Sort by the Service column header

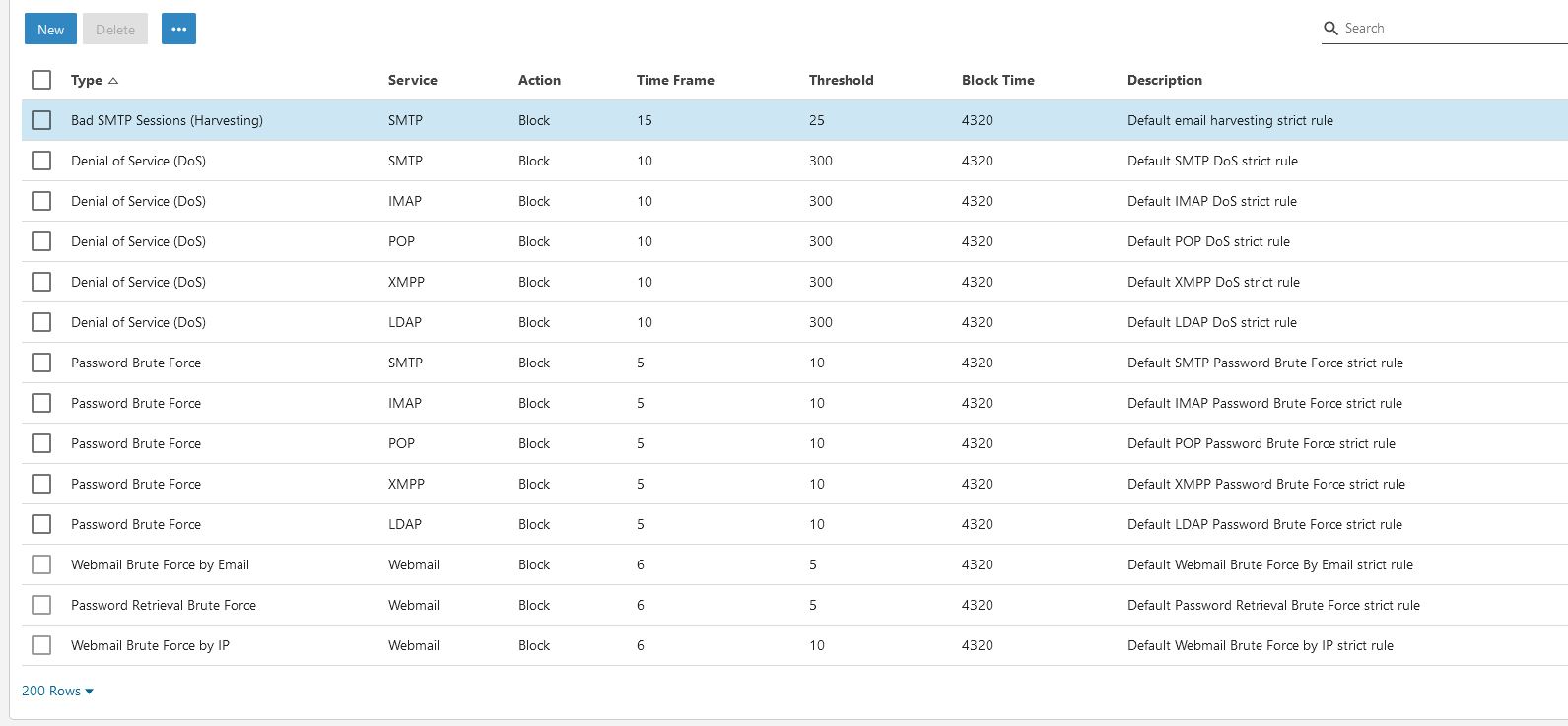[x=412, y=80]
